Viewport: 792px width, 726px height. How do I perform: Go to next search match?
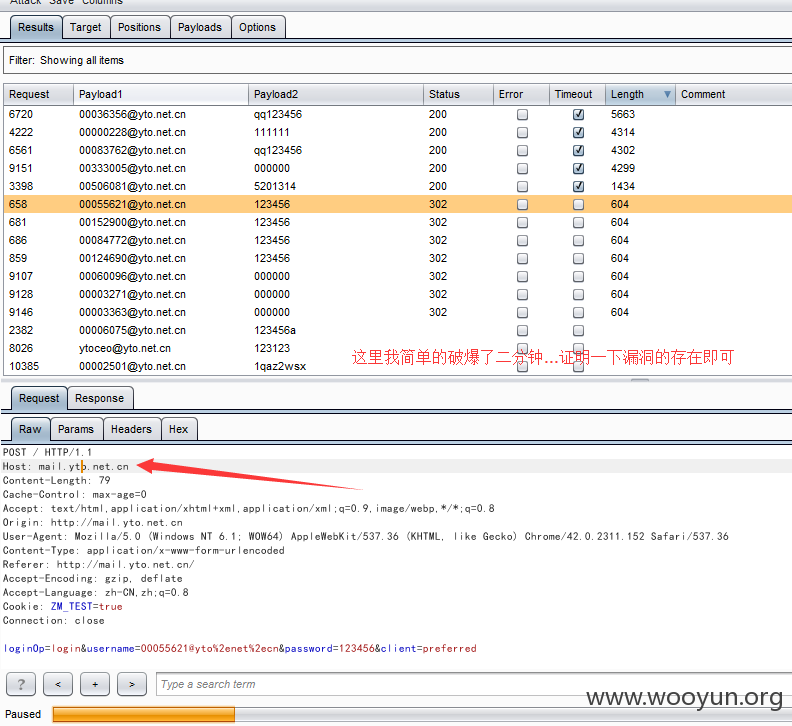click(132, 685)
